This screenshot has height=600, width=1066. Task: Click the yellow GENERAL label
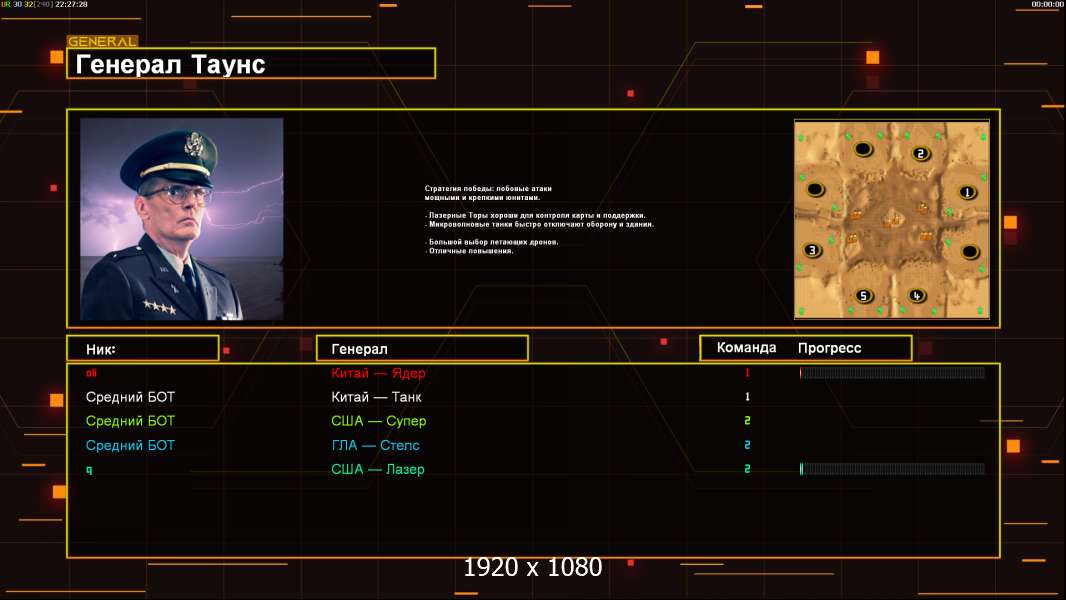(x=103, y=41)
